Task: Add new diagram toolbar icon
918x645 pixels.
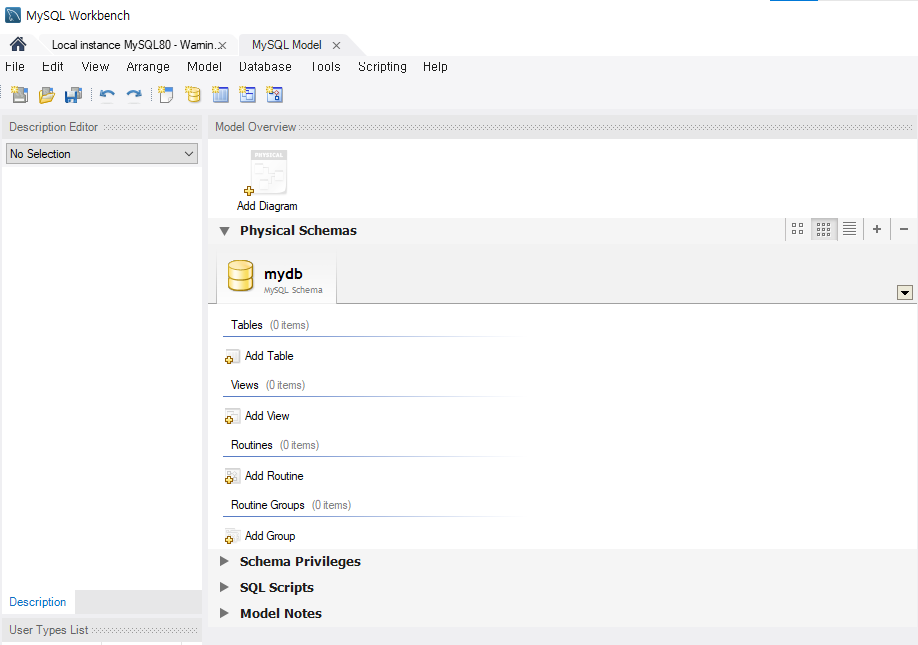Action: click(x=166, y=94)
